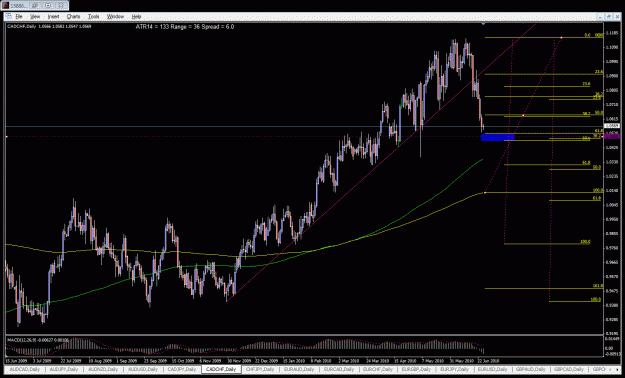The image size is (625, 378).
Task: Switch to the AUDNZD,Daily chart tab
Action: 102,369
